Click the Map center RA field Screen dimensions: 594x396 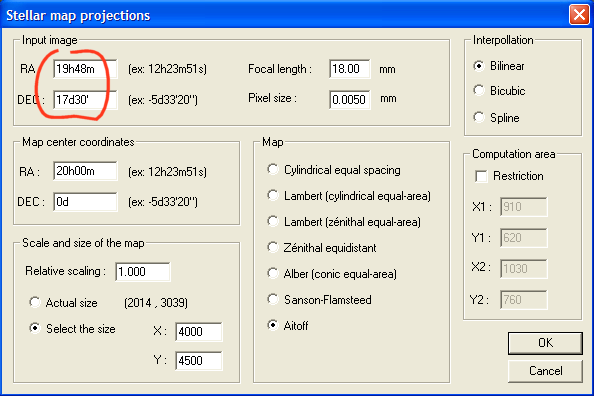(85, 171)
